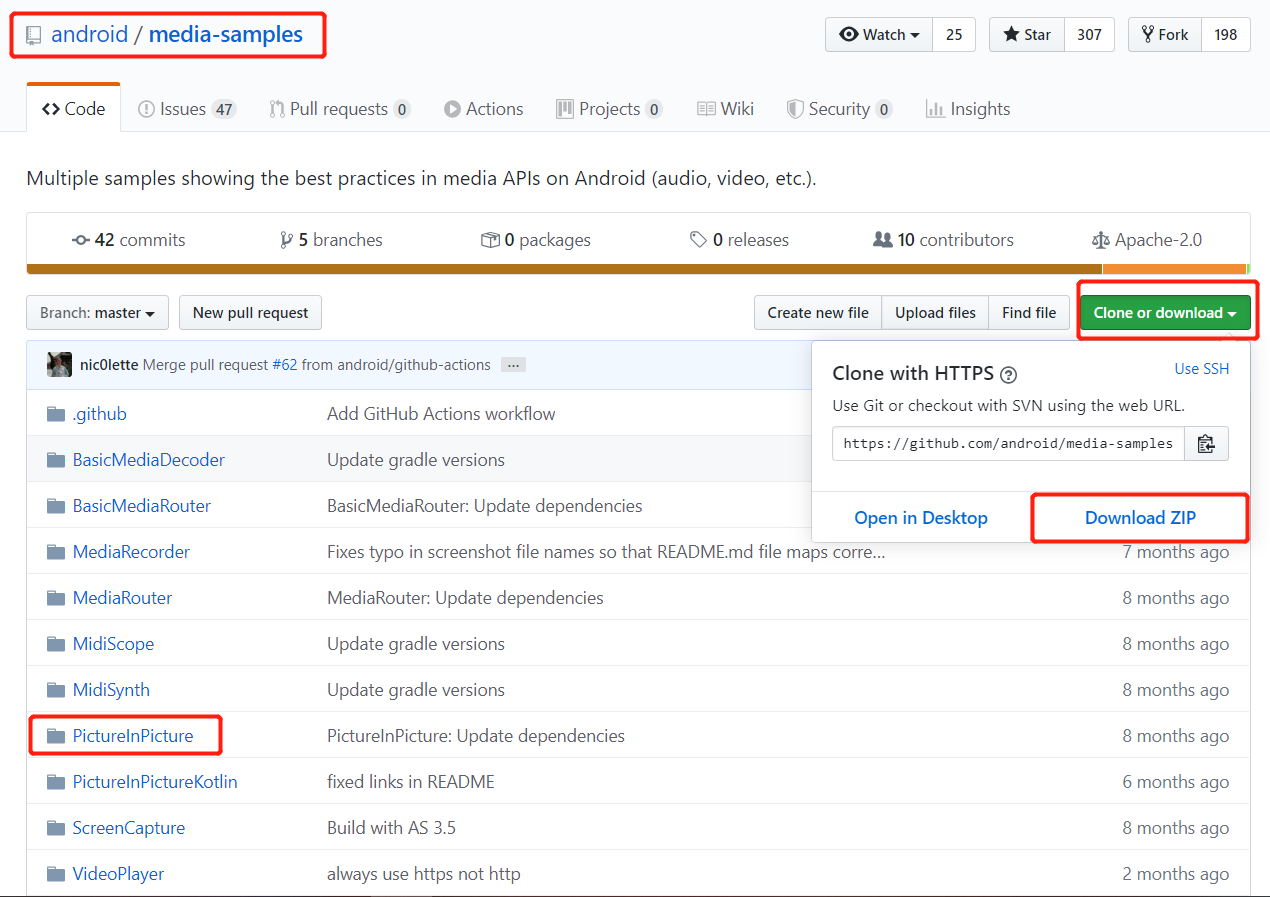Open the Security tab

[x=839, y=109]
